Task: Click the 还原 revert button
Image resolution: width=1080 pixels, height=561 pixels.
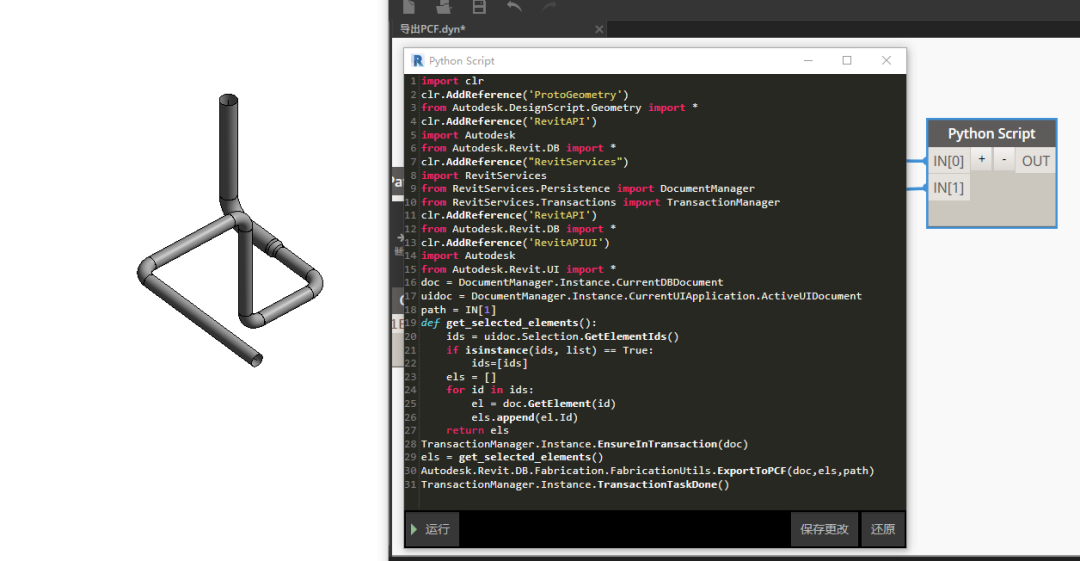Action: pyautogui.click(x=882, y=529)
